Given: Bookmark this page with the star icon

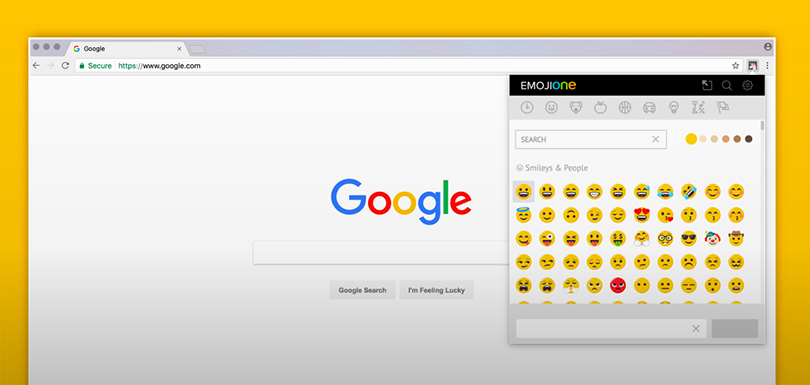Looking at the screenshot, I should click(736, 66).
